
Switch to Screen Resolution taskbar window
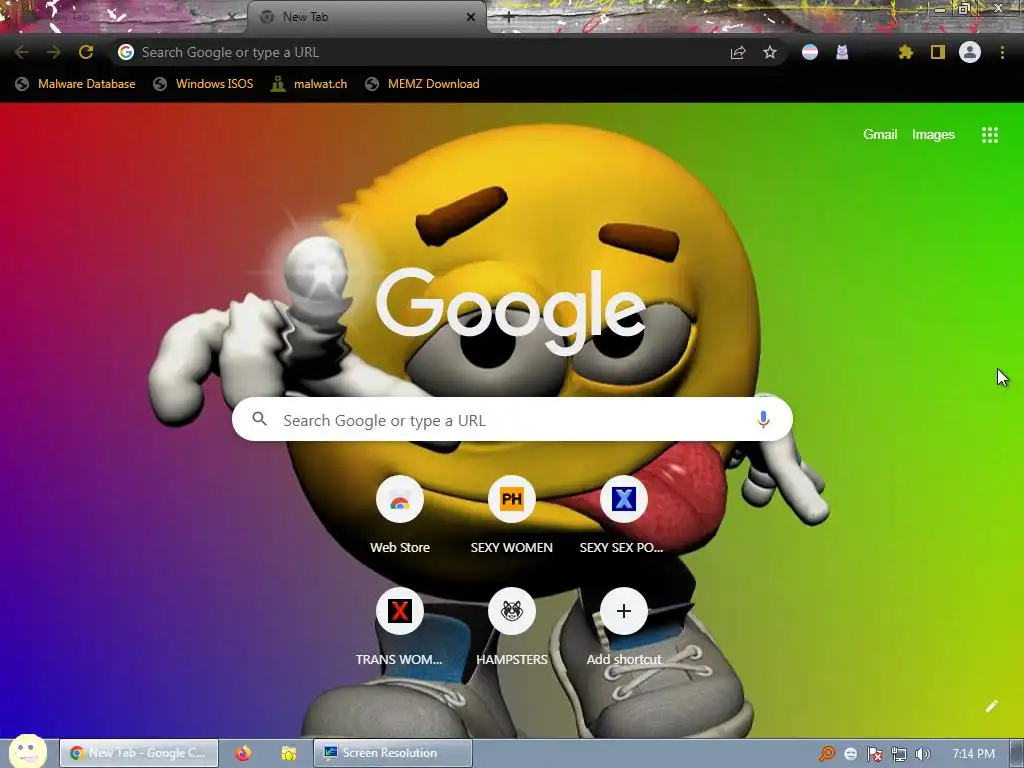click(392, 753)
